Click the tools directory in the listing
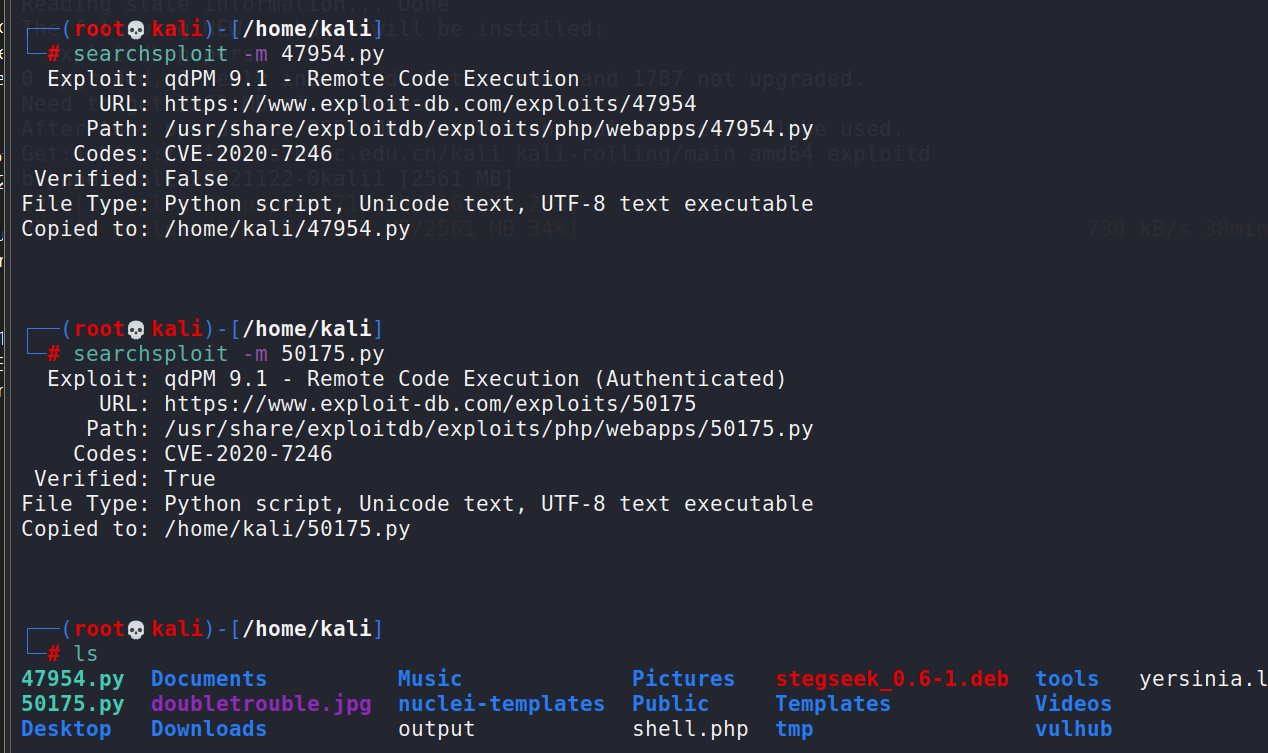This screenshot has width=1268, height=753. click(x=1067, y=679)
